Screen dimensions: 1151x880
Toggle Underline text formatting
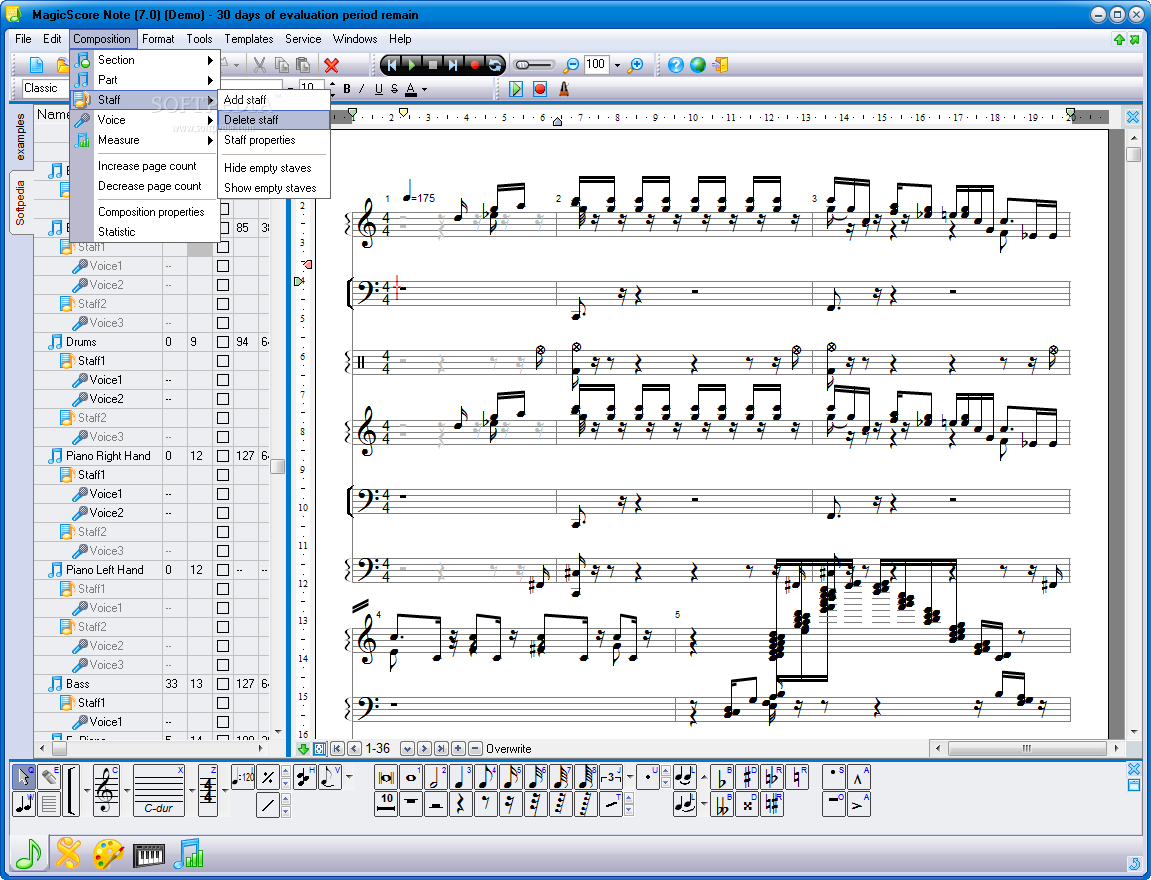379,89
